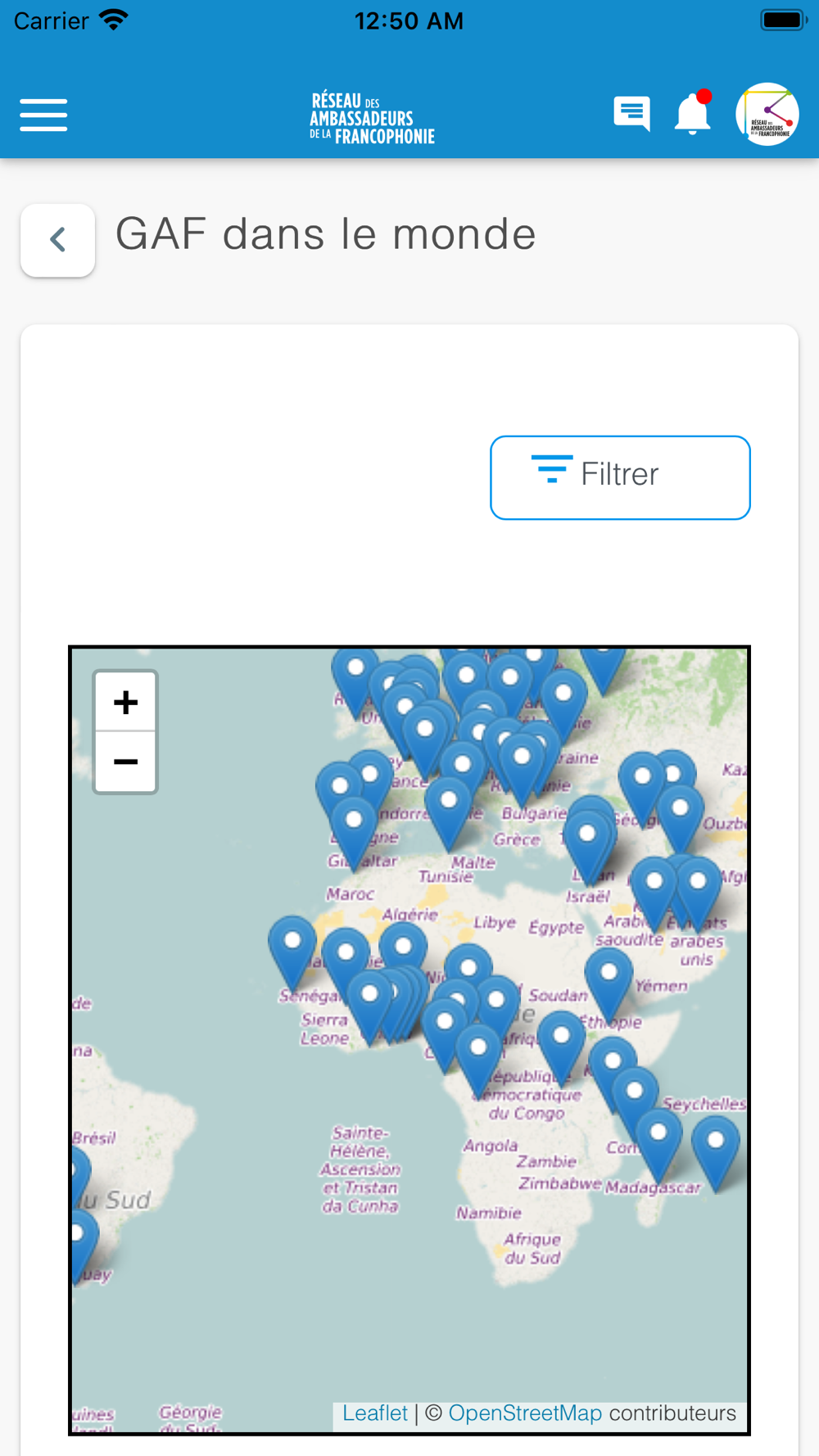Select the map pin near Ouzbékistan label

[x=680, y=822]
